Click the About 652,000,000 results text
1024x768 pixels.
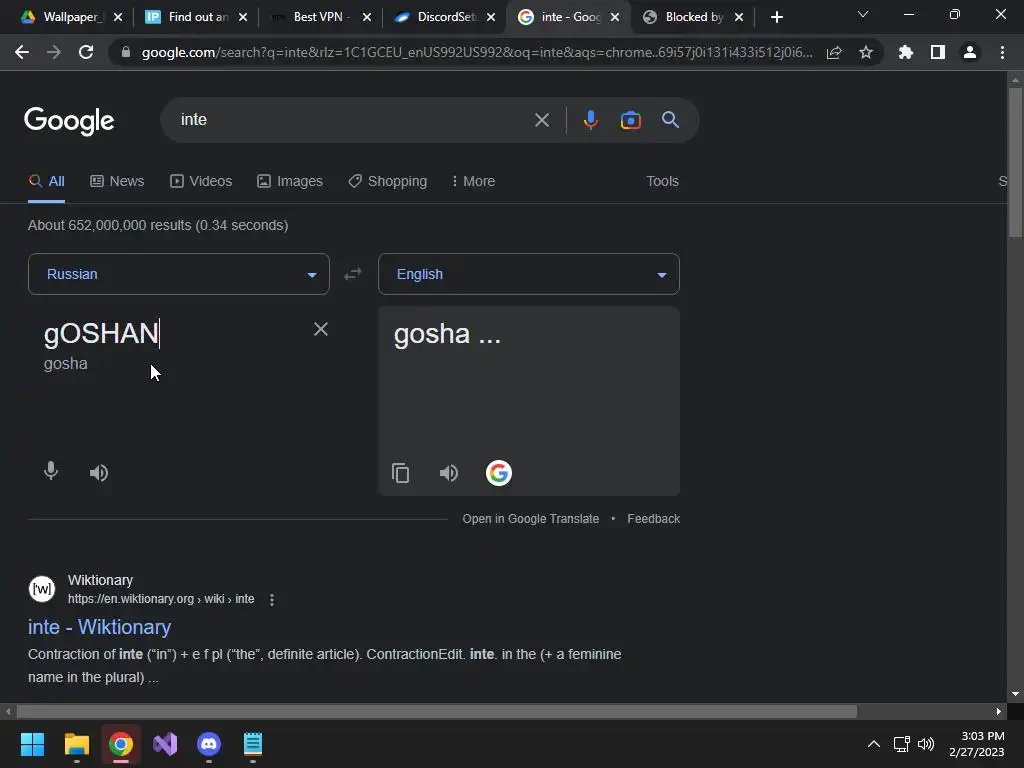click(x=158, y=225)
